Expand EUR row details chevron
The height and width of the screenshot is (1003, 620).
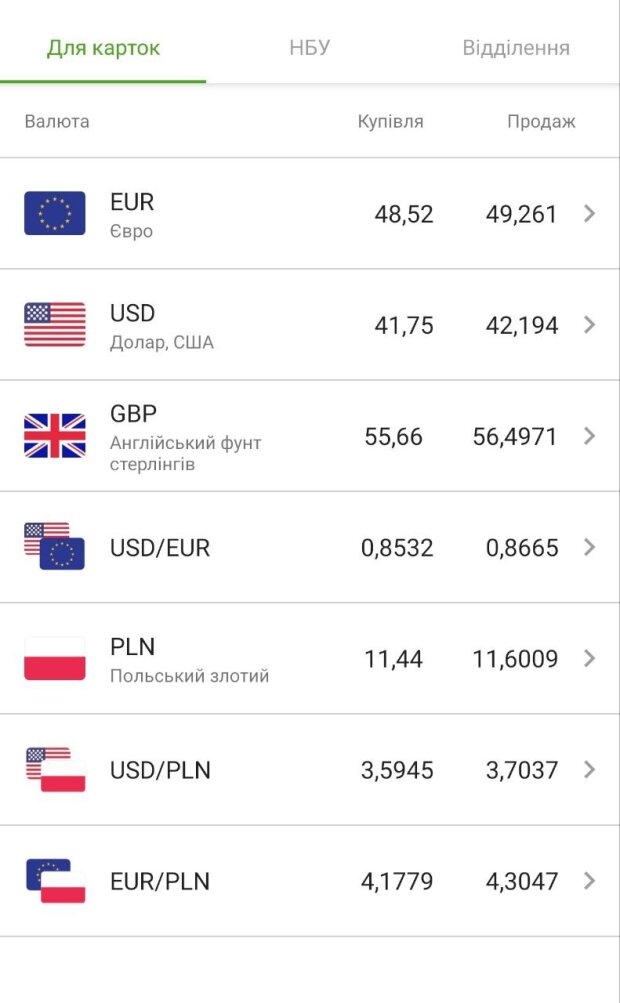589,213
